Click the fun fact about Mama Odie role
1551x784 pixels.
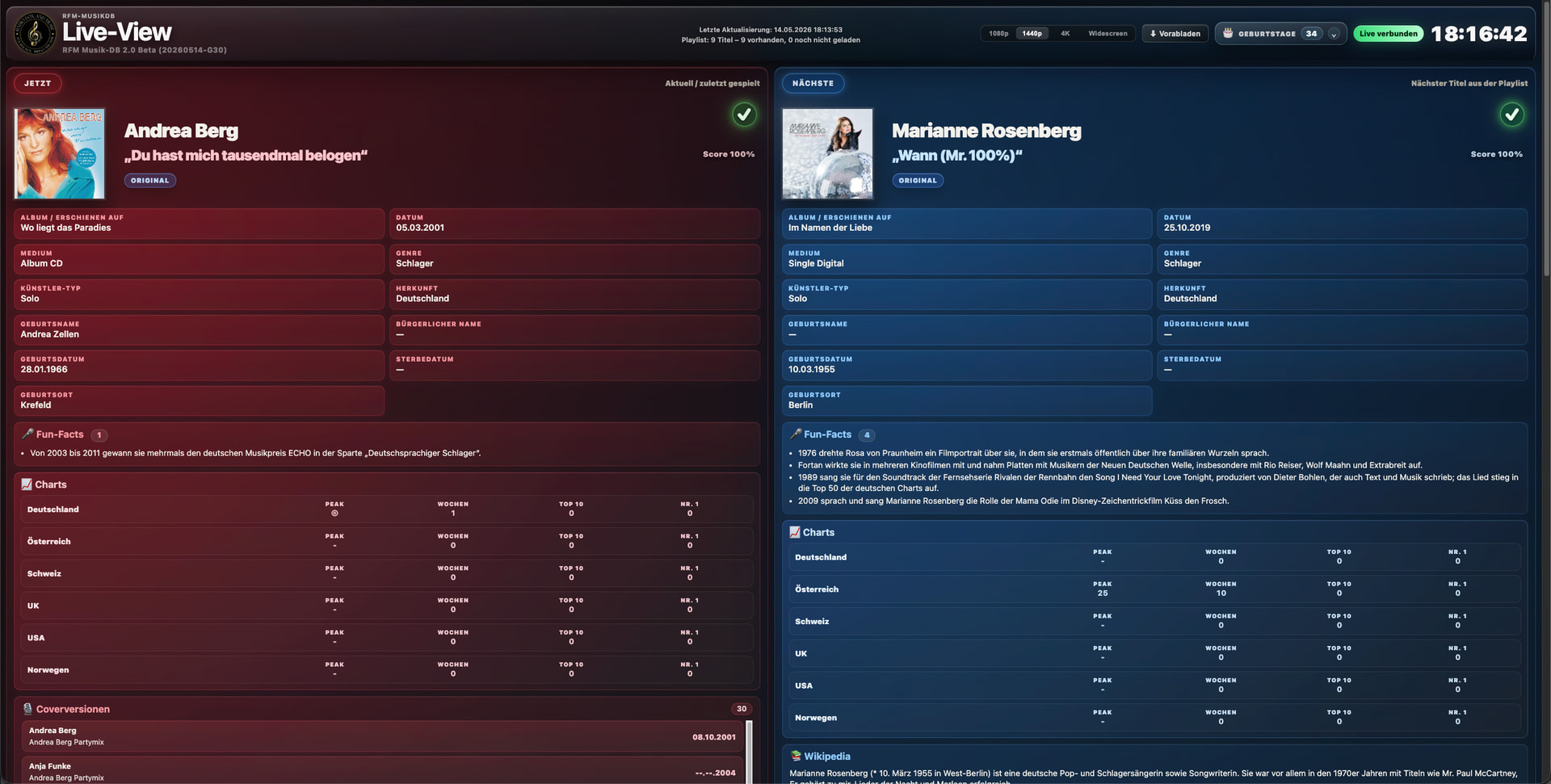coord(1013,501)
